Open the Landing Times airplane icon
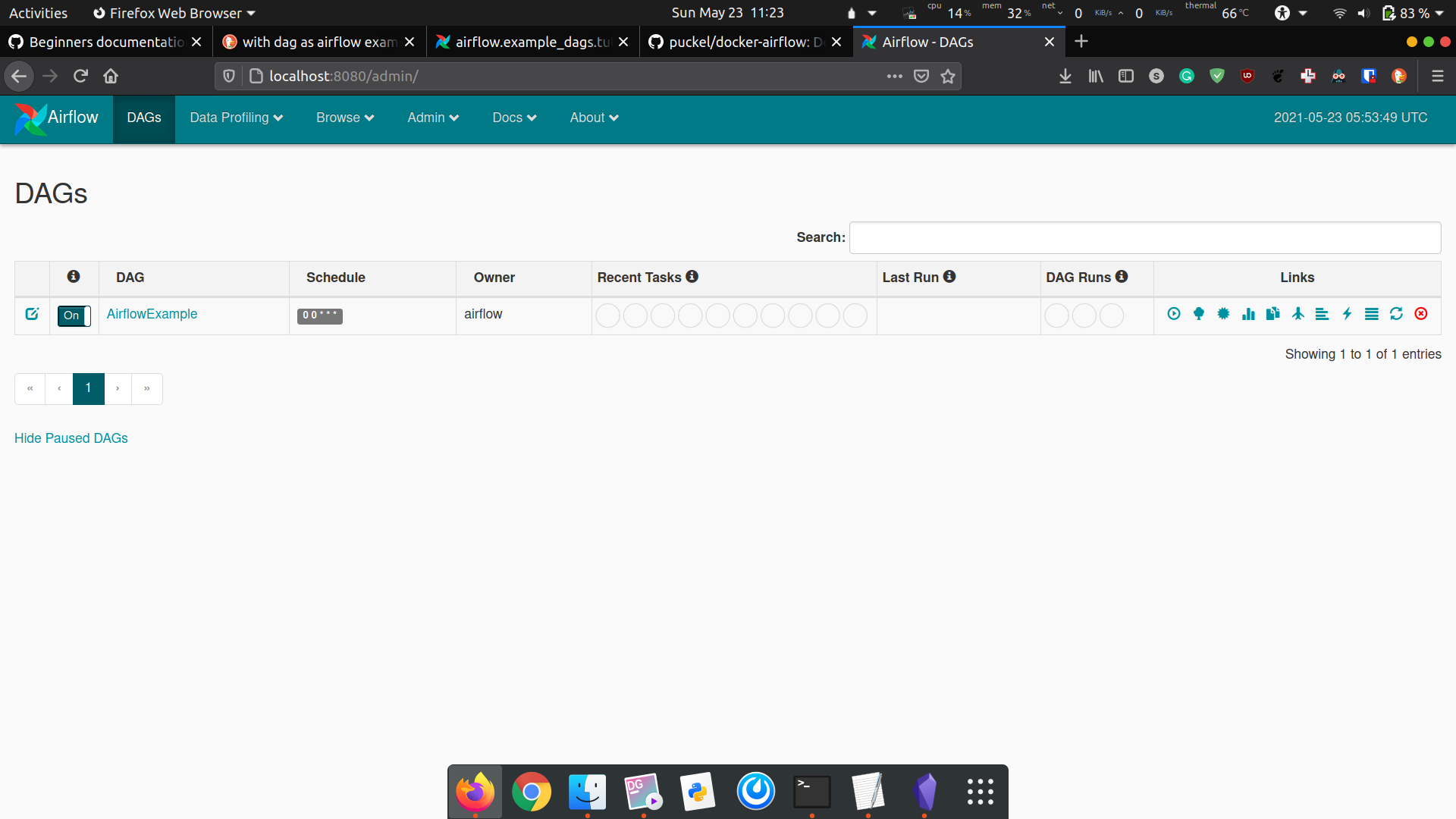1456x819 pixels. point(1298,314)
